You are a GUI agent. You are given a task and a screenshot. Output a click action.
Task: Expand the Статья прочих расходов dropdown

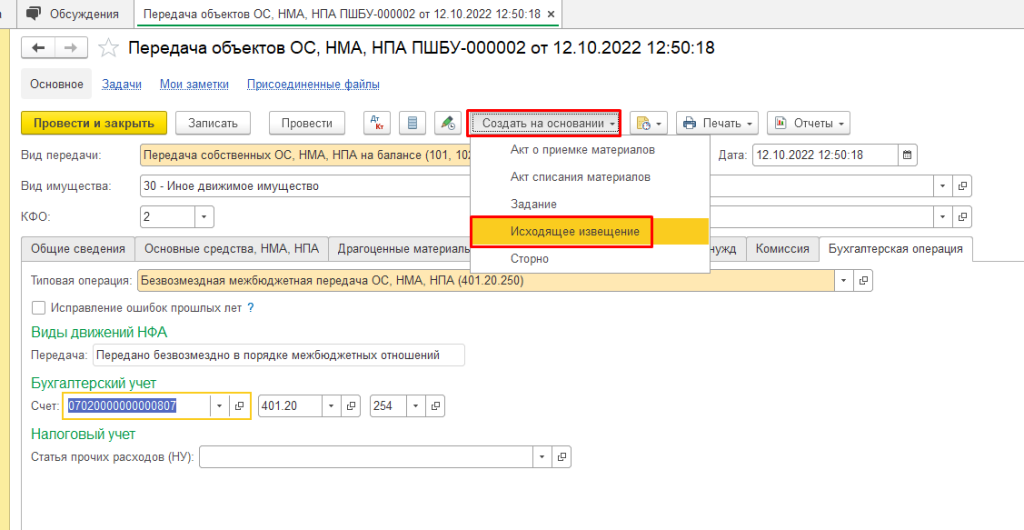(x=541, y=457)
